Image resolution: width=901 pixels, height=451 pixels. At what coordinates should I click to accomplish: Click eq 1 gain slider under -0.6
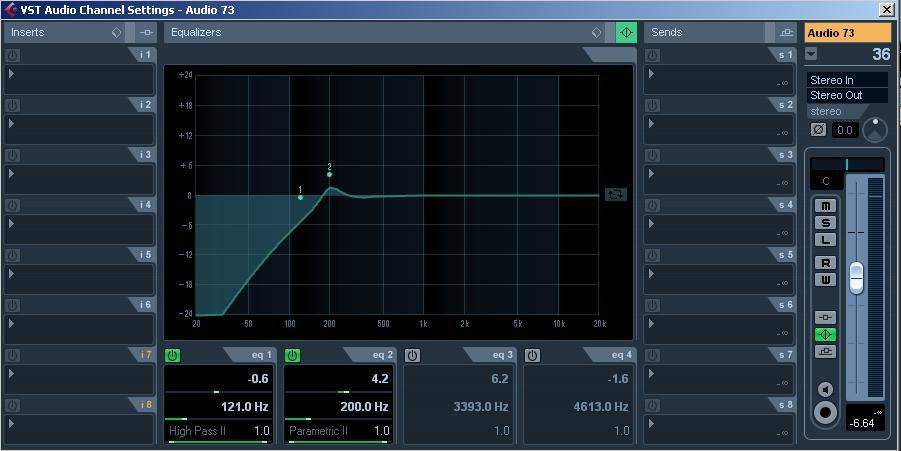tap(217, 392)
